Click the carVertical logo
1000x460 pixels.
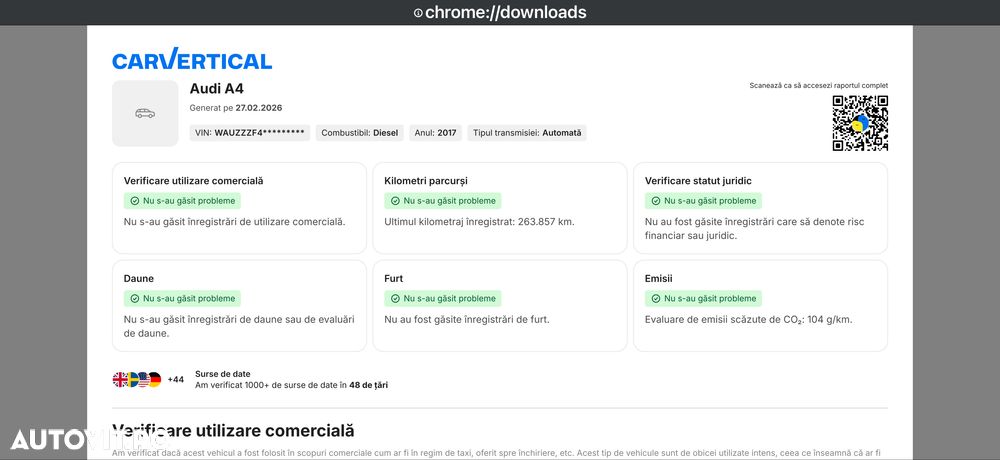(x=192, y=60)
